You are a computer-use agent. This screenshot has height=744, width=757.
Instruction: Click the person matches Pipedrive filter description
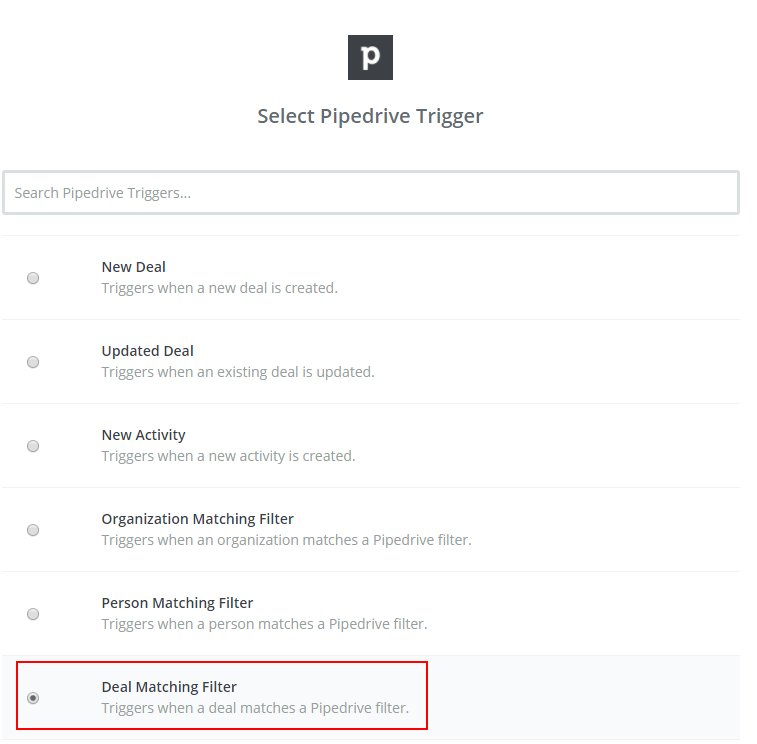coord(265,624)
